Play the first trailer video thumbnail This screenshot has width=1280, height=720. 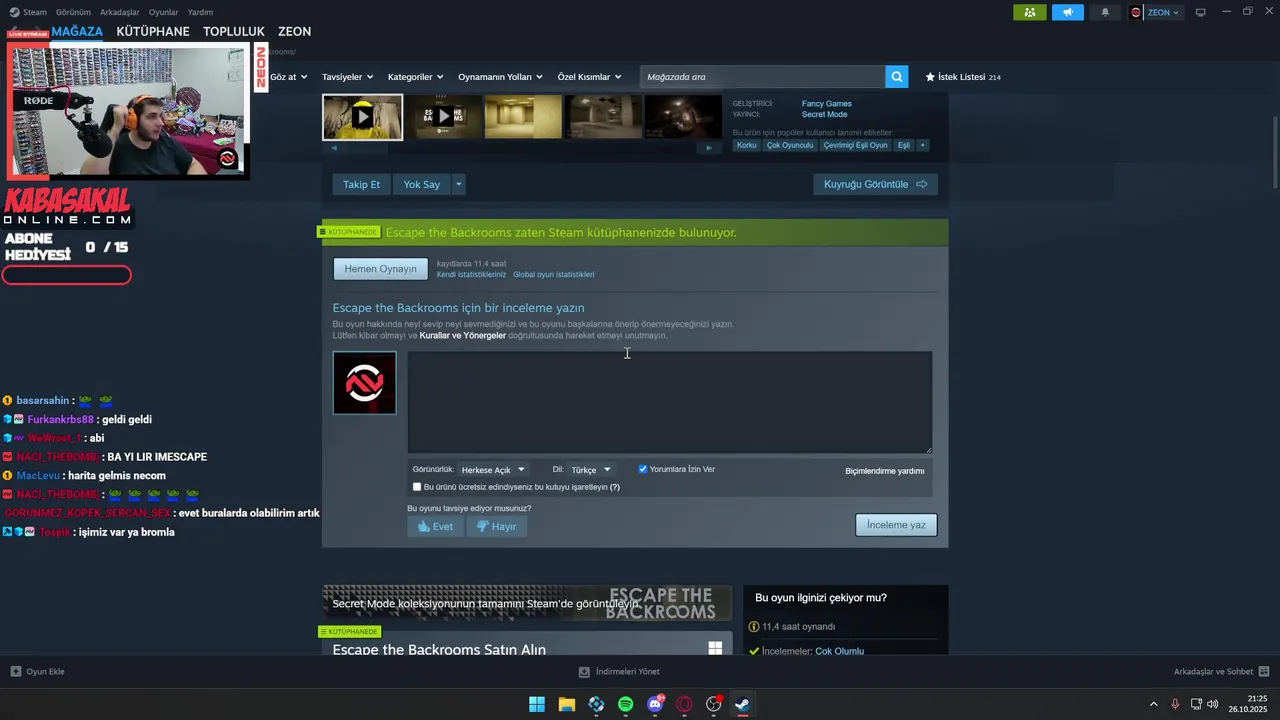point(362,117)
